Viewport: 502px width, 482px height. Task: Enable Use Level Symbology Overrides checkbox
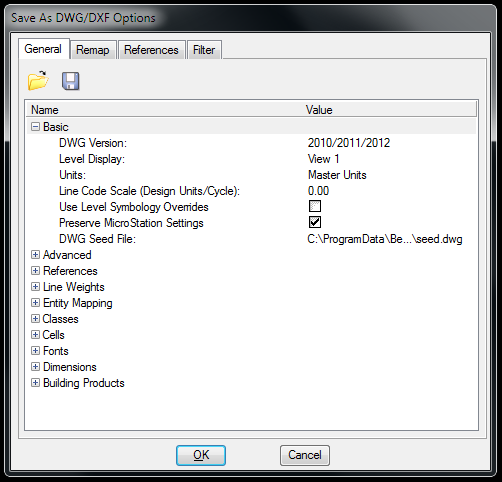315,206
